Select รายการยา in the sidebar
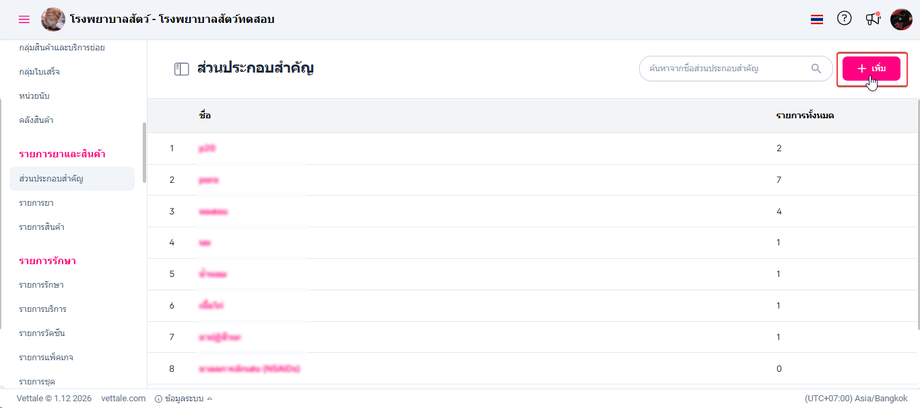The width and height of the screenshot is (920, 408). 36,203
